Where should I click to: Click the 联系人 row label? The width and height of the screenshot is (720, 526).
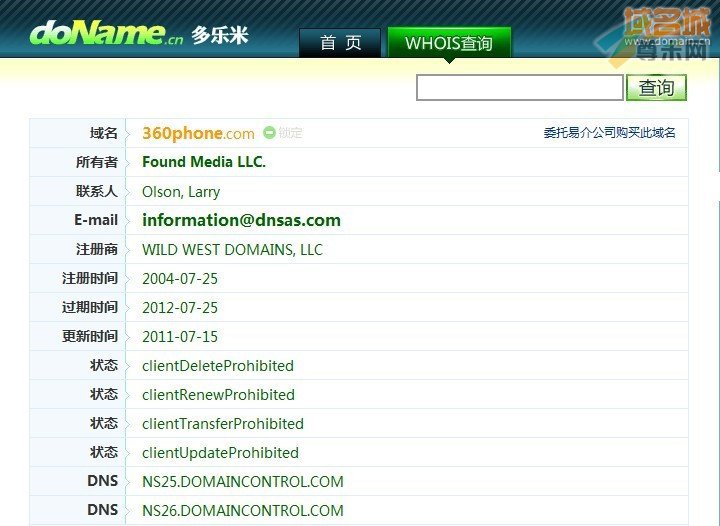click(97, 191)
